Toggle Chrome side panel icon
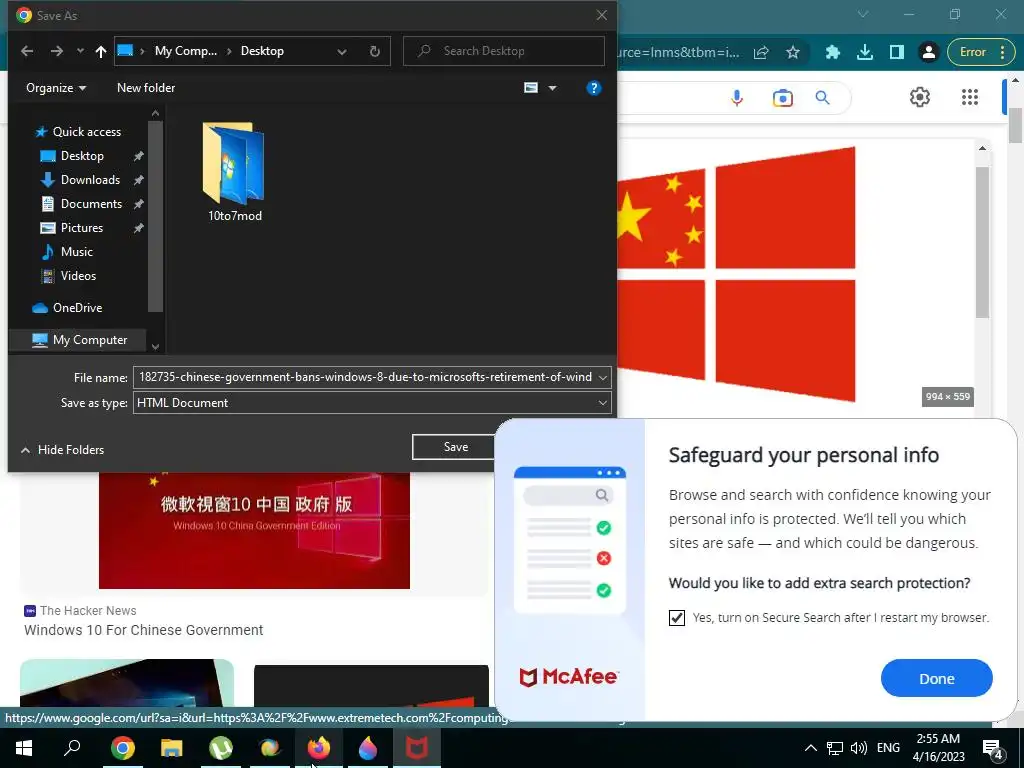The height and width of the screenshot is (768, 1024). point(897,52)
